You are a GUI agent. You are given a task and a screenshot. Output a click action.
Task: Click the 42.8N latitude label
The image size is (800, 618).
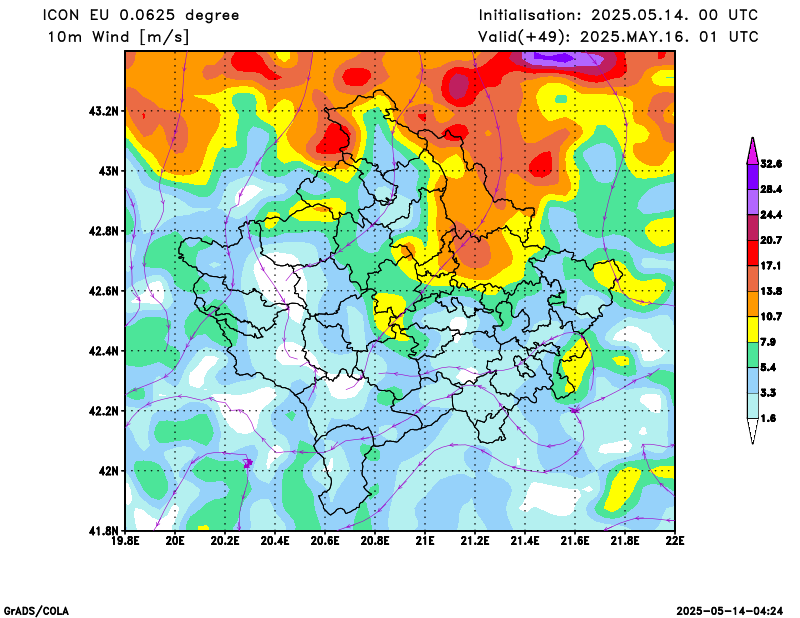coord(104,231)
